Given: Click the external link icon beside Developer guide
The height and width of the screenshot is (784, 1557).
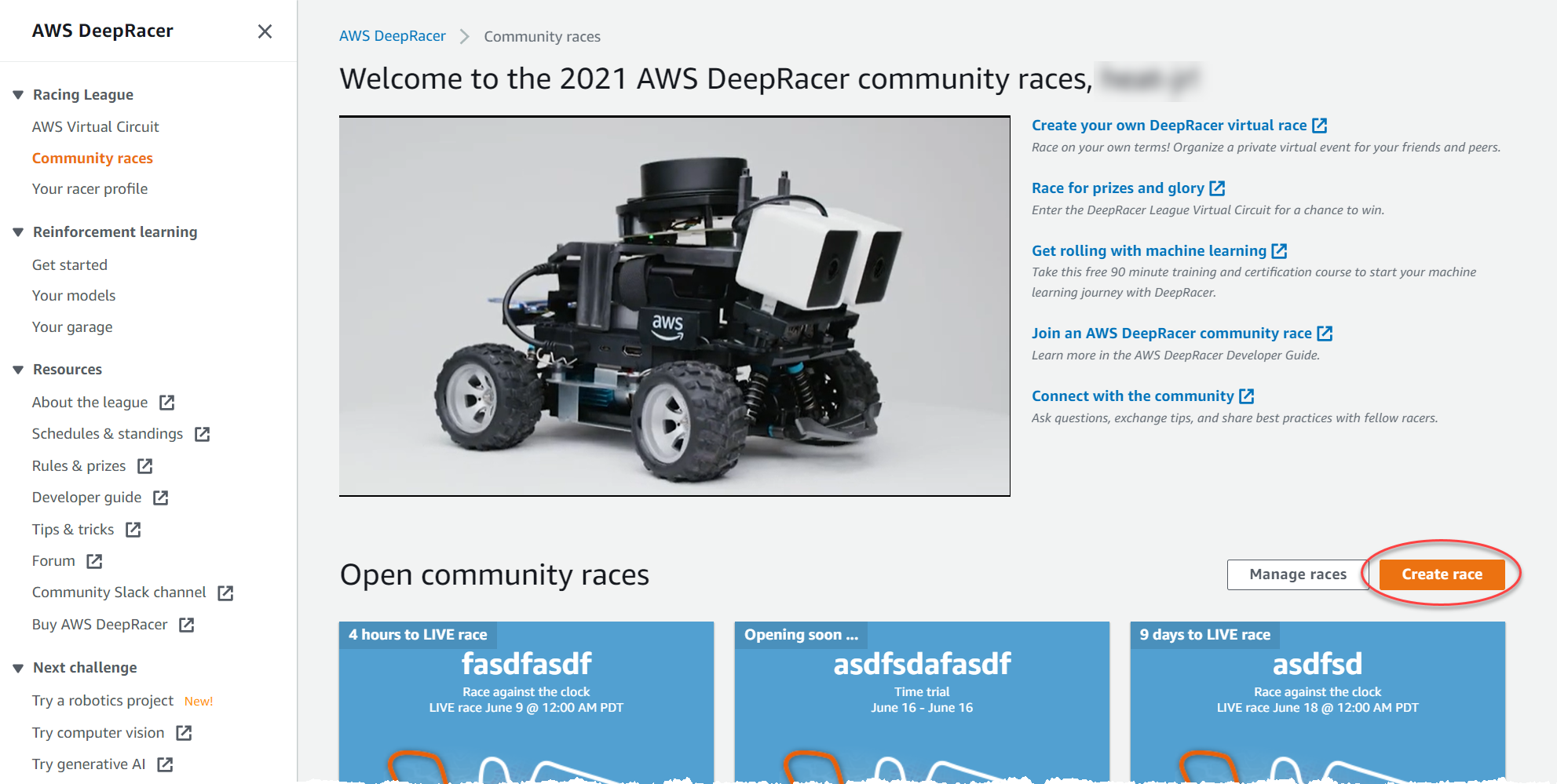Looking at the screenshot, I should click(162, 498).
